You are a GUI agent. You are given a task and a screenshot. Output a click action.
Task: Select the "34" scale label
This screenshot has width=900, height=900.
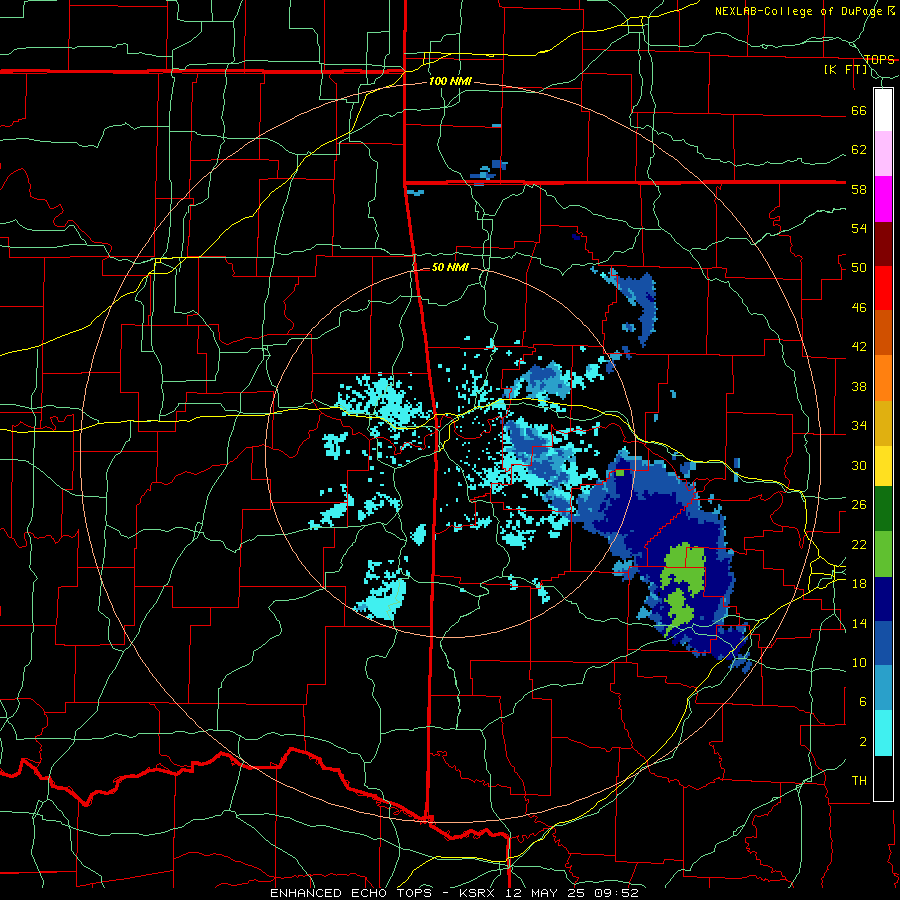point(859,426)
